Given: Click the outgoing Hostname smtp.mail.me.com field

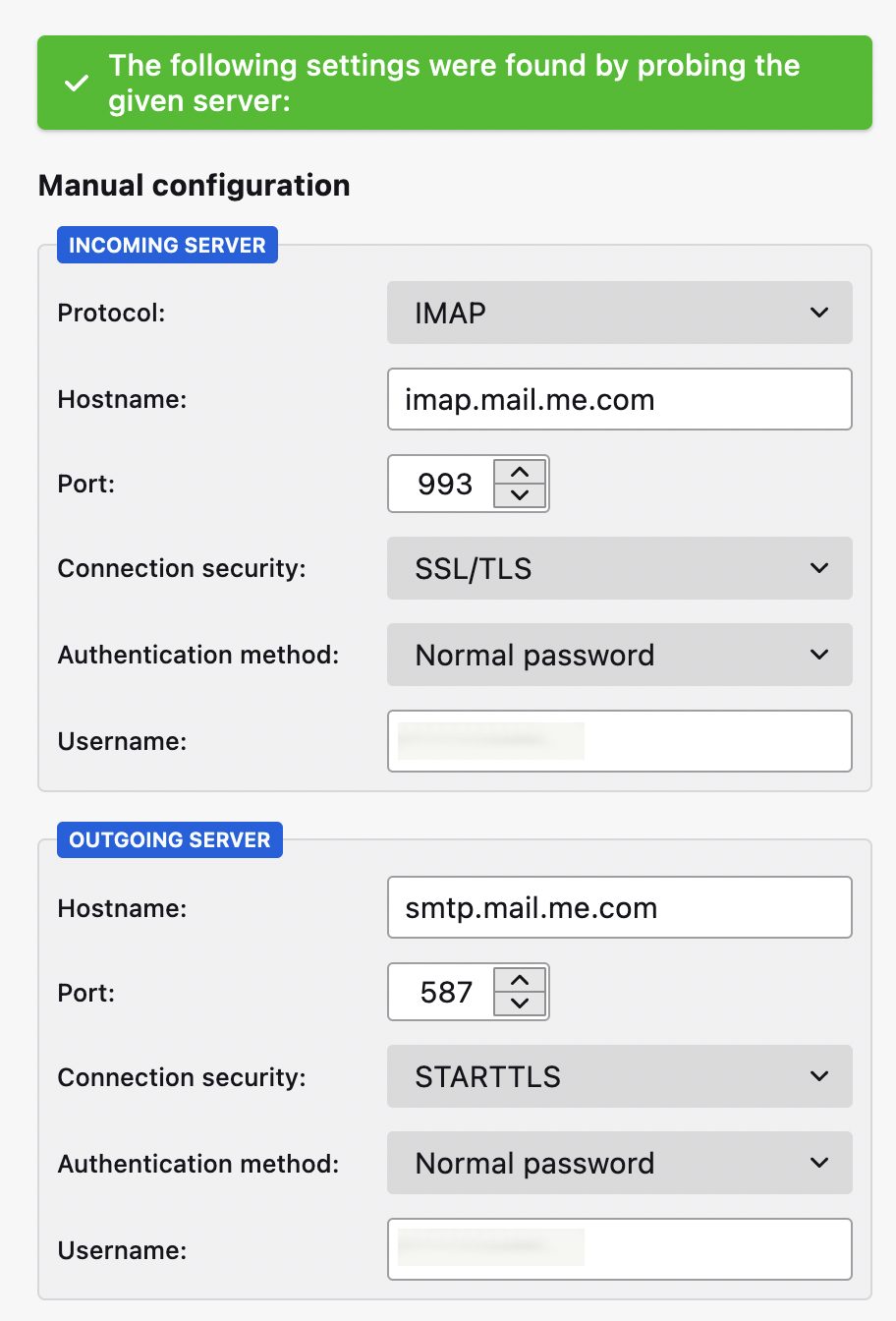Looking at the screenshot, I should point(619,907).
